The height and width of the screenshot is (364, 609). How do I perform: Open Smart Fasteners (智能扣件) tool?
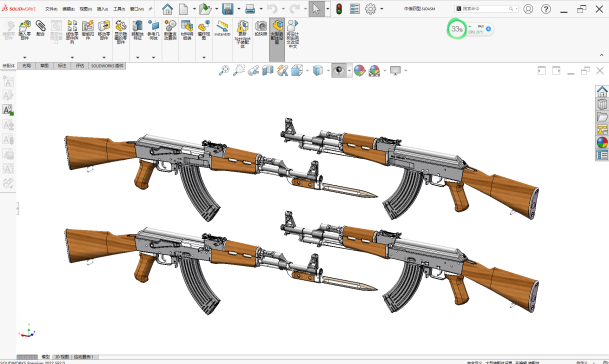tap(88, 30)
